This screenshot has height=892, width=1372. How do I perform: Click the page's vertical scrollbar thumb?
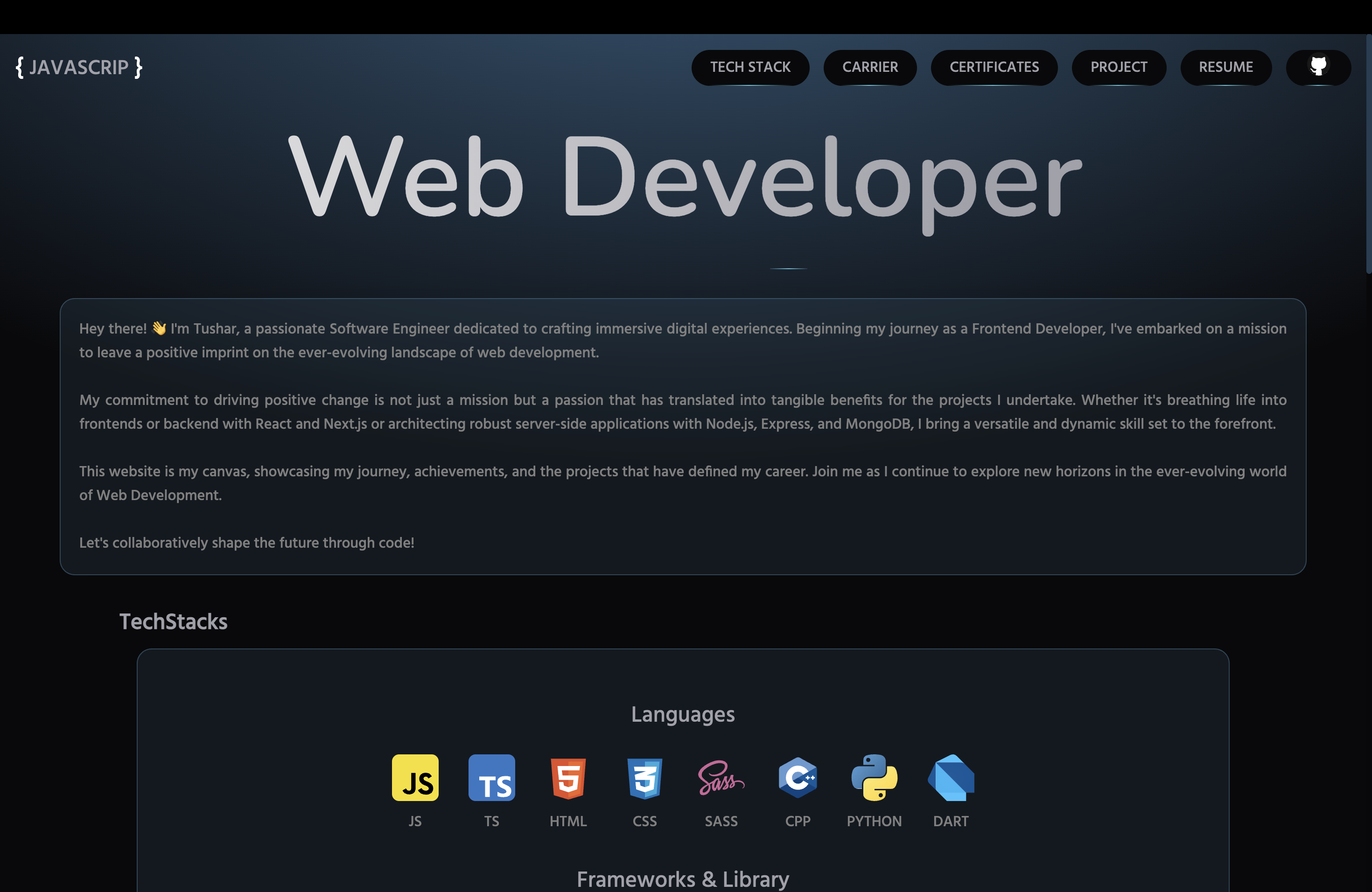tap(1369, 154)
